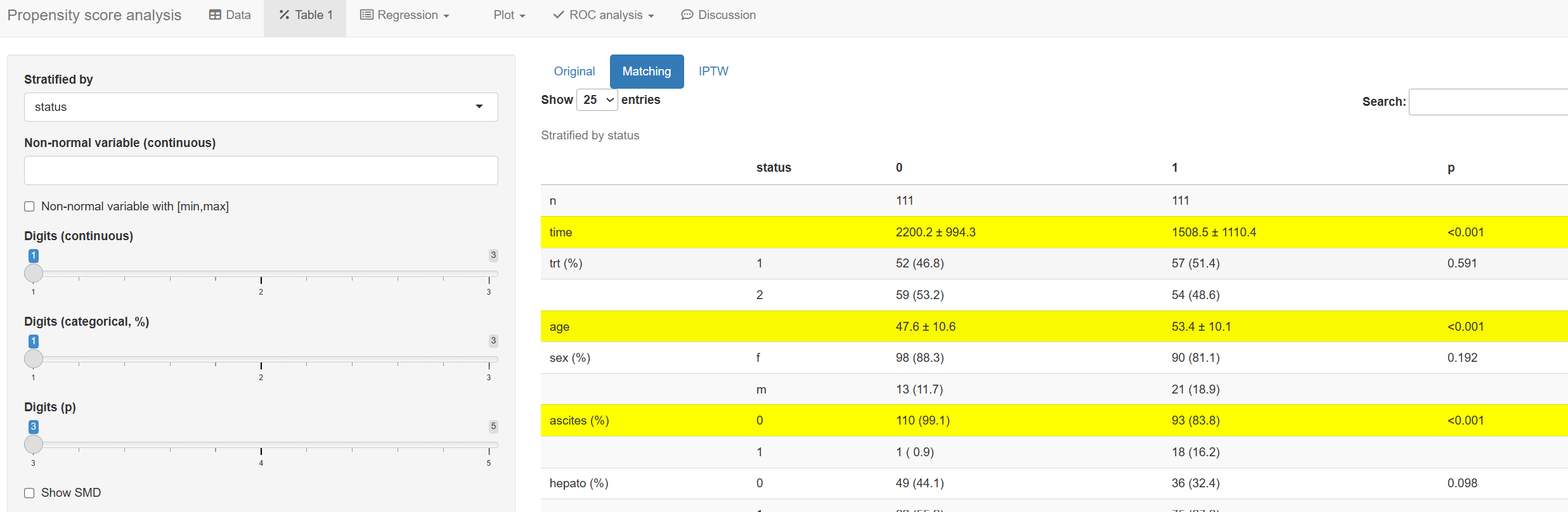
Task: Click the comment bubble icon beside Discussion
Action: tap(687, 15)
